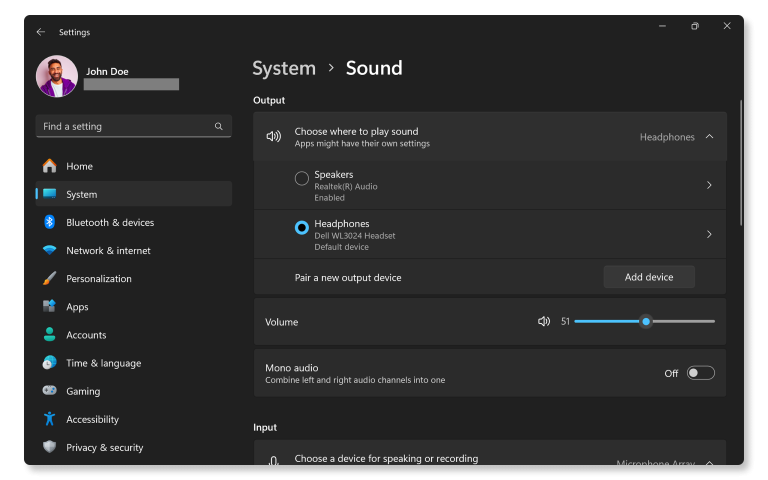Open Personalization via brush icon
The width and height of the screenshot is (768, 480).
pos(49,278)
